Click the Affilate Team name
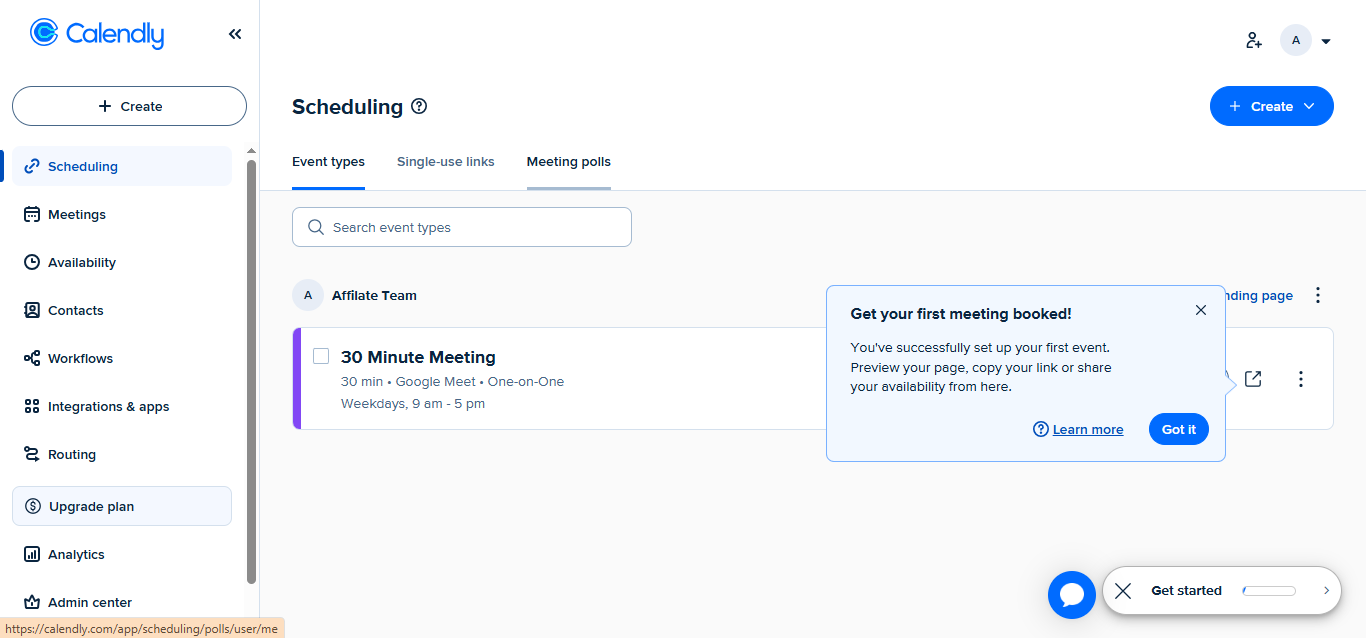 point(374,295)
